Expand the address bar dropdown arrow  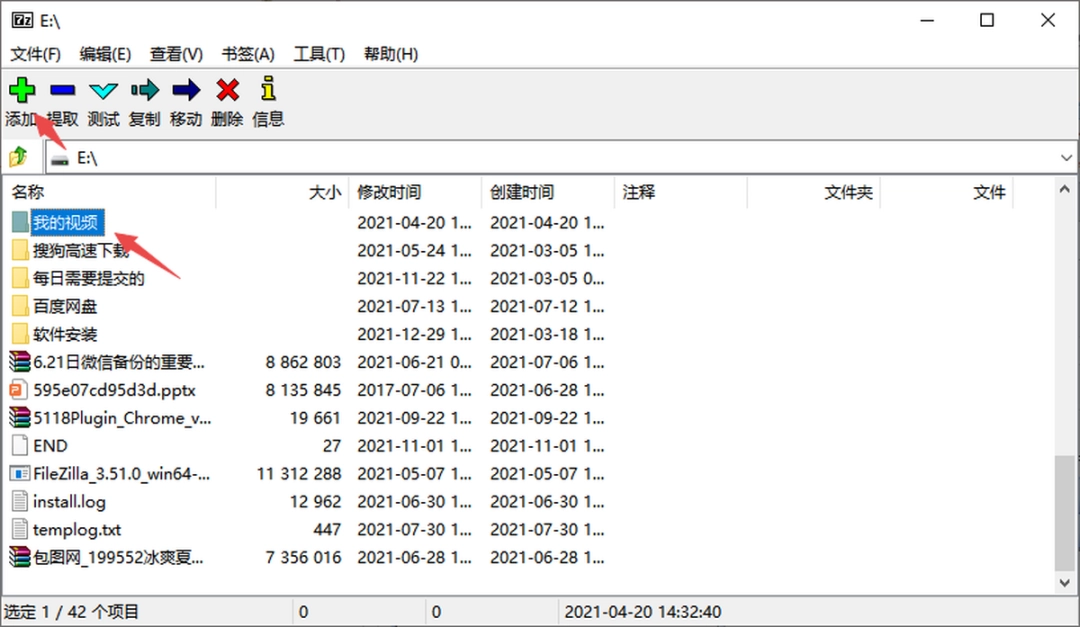1066,156
